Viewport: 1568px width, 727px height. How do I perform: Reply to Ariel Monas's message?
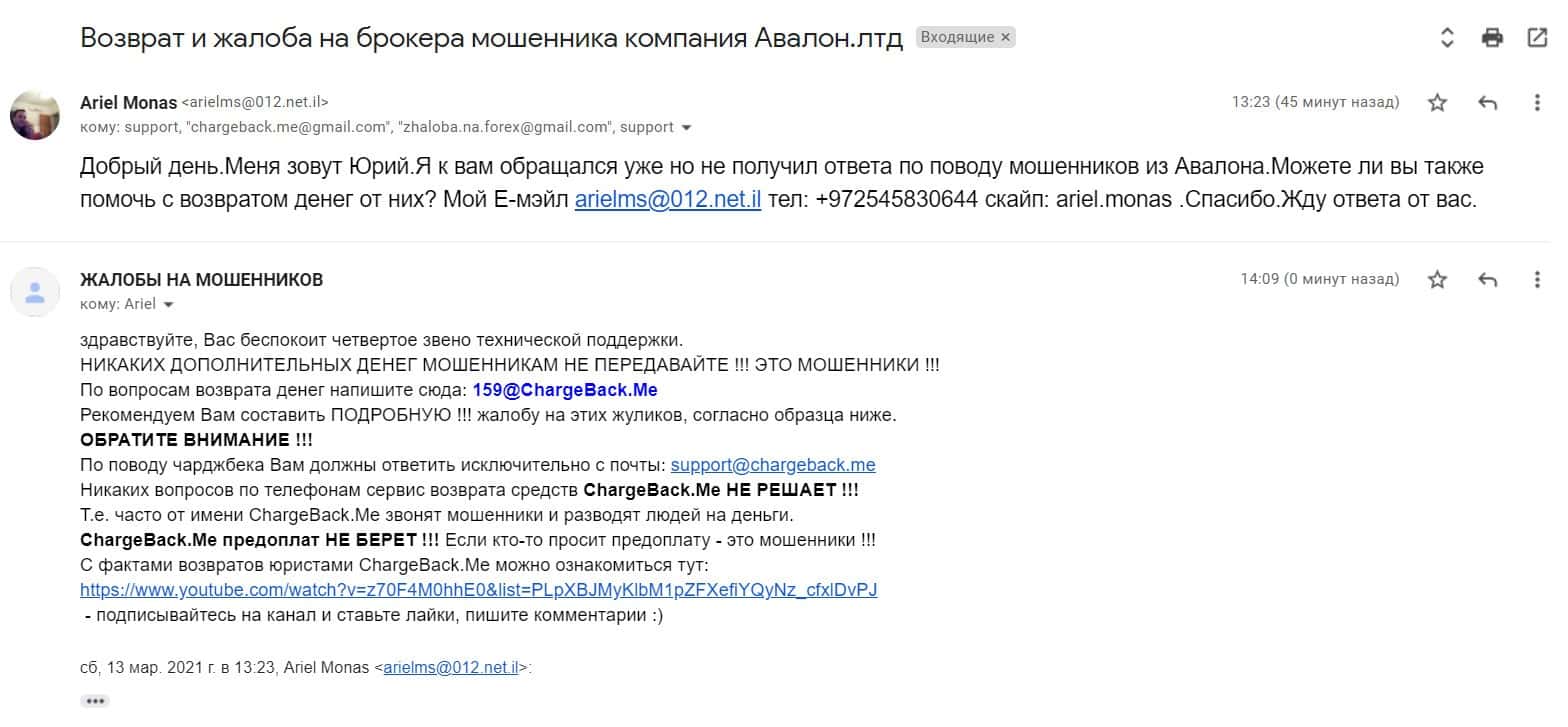coord(1488,102)
